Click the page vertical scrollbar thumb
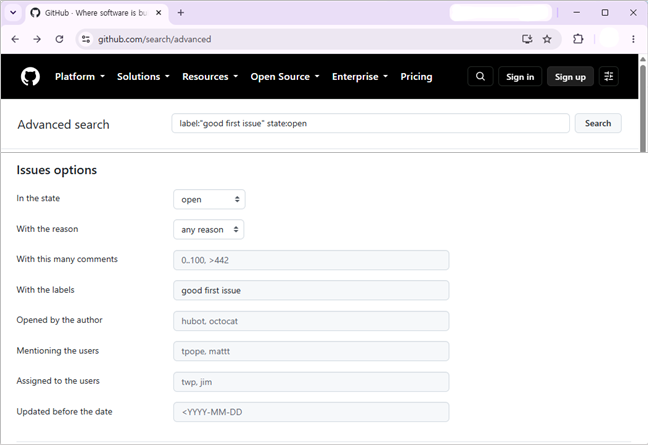The width and height of the screenshot is (648, 445). coord(643,107)
